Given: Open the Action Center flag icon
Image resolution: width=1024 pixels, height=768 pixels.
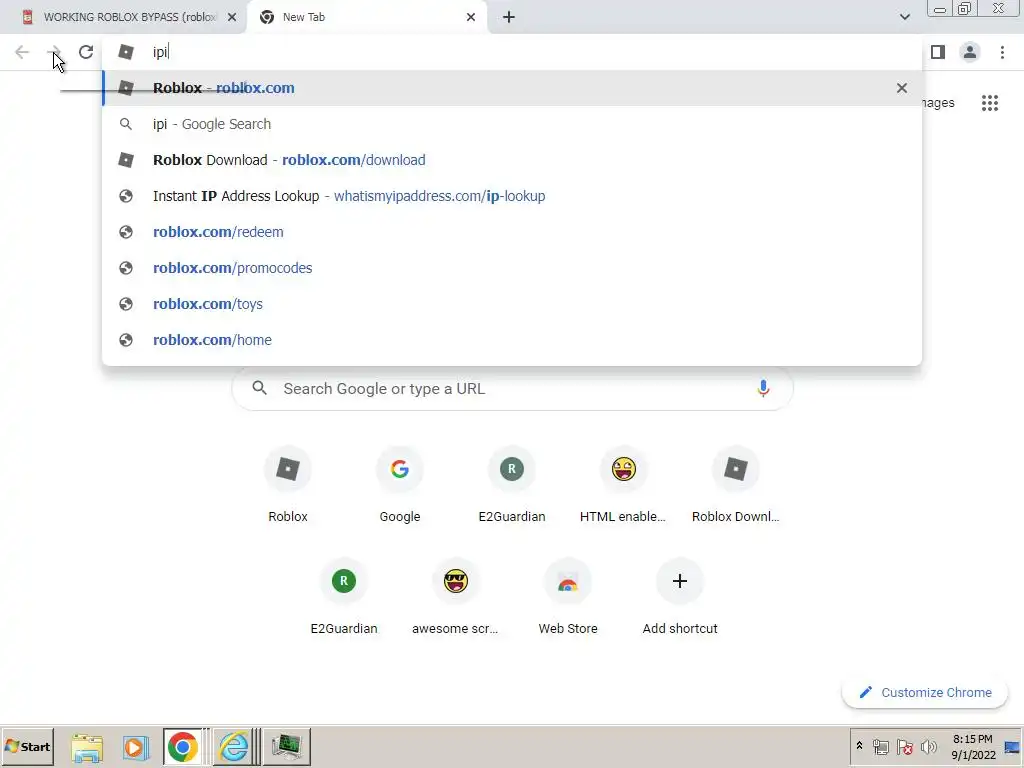Looking at the screenshot, I should 905,746.
